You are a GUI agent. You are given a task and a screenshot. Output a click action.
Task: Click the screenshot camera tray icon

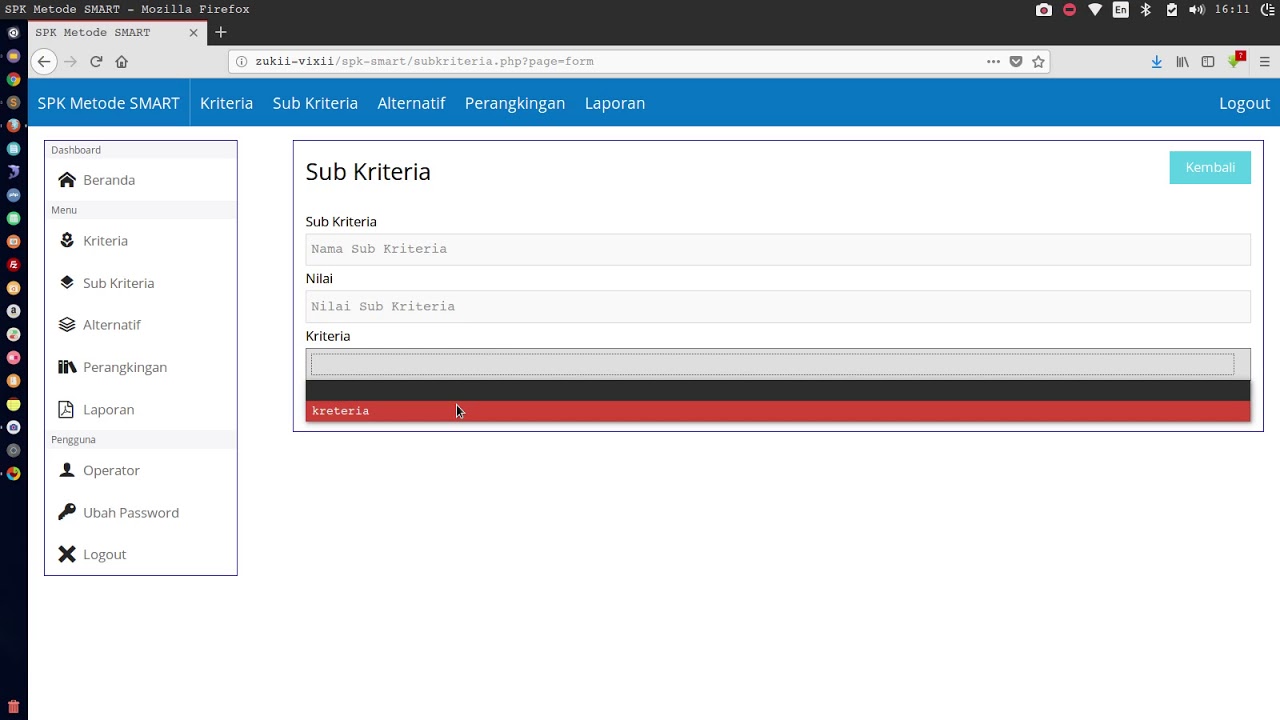(x=1044, y=9)
